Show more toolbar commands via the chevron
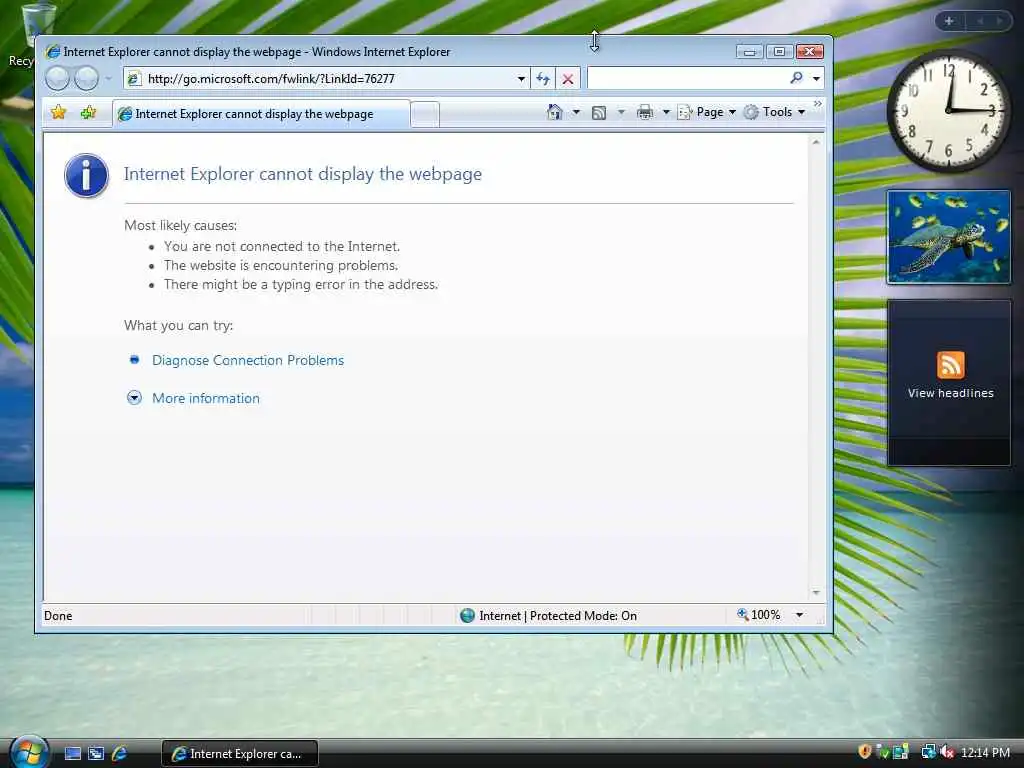The height and width of the screenshot is (768, 1024). [x=818, y=104]
